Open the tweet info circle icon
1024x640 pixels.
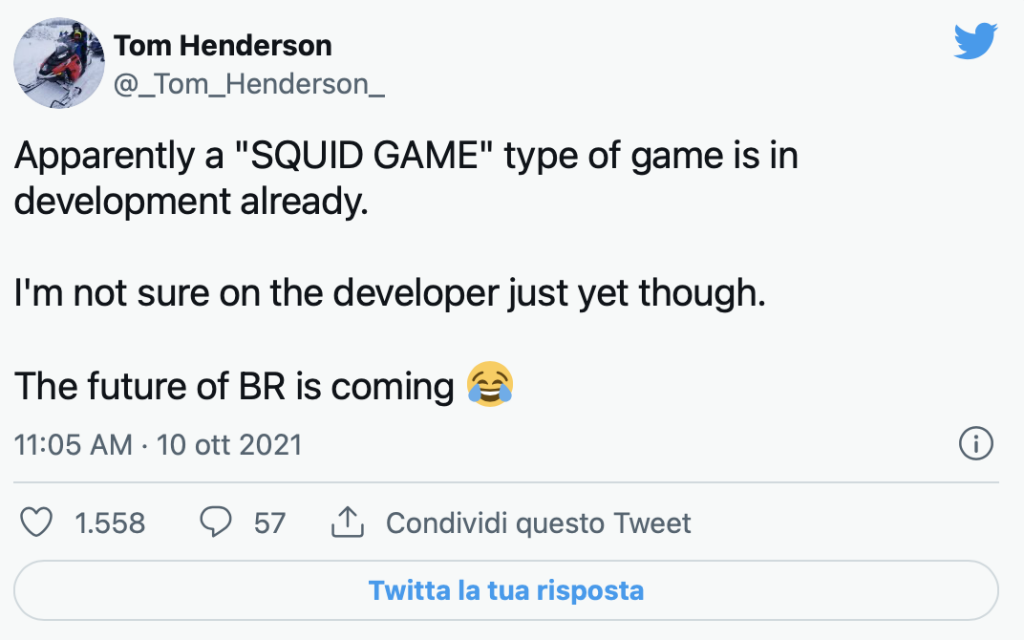(x=975, y=443)
